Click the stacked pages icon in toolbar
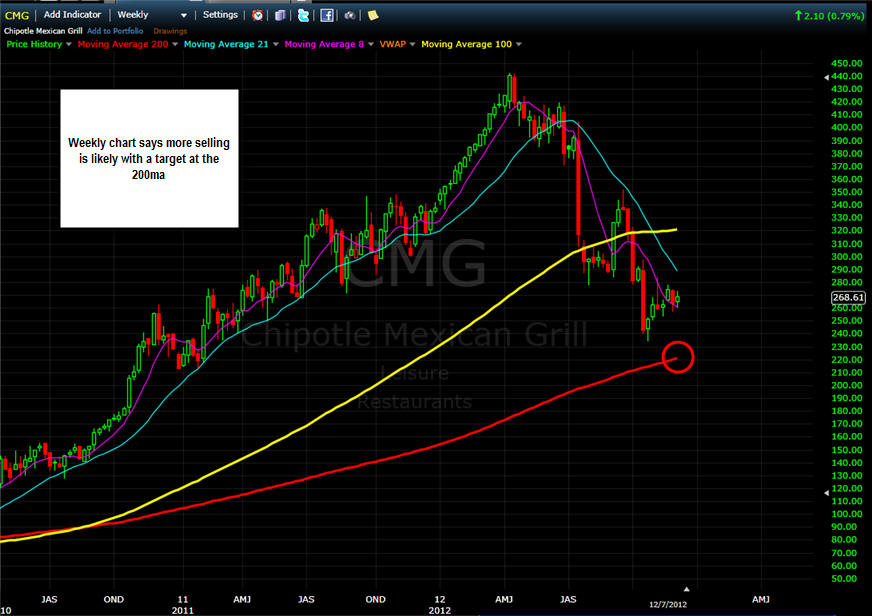This screenshot has width=872, height=616. point(280,16)
